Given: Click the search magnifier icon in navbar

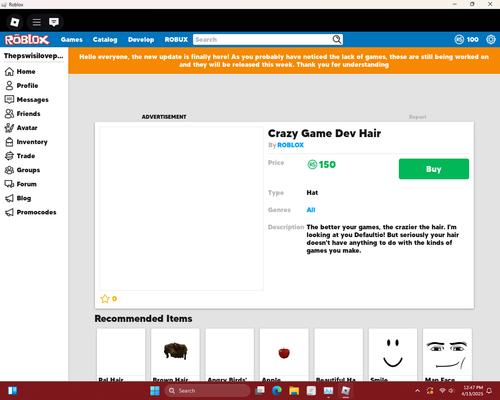Looking at the screenshot, I should [x=337, y=39].
